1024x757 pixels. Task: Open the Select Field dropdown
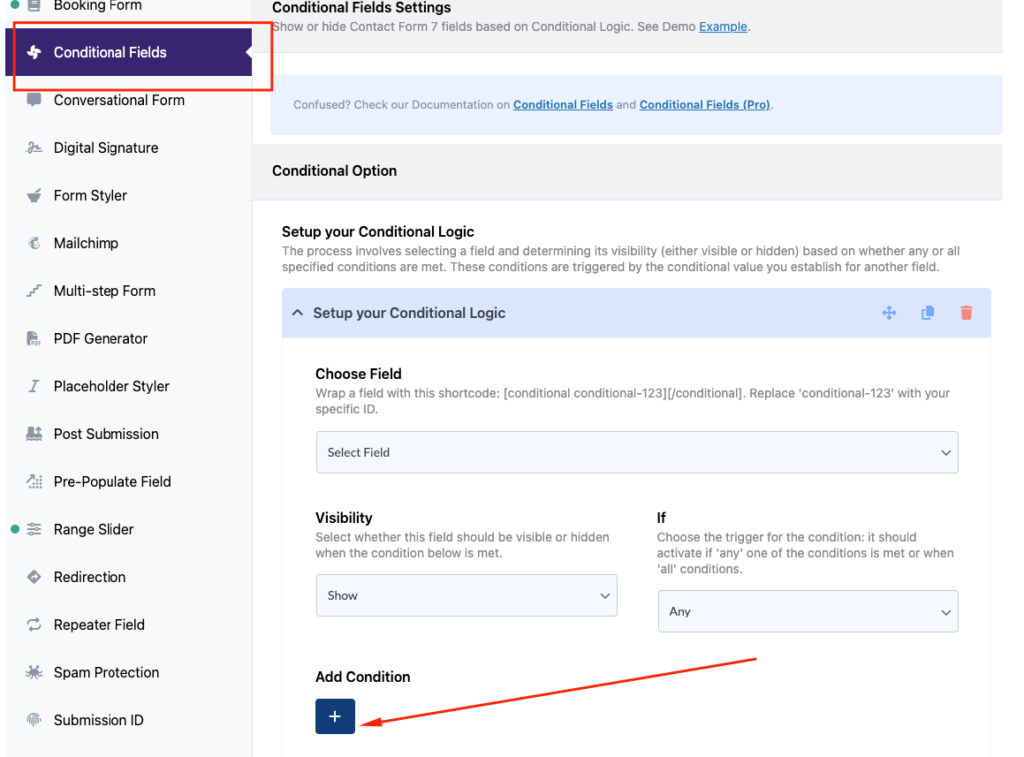coord(637,452)
